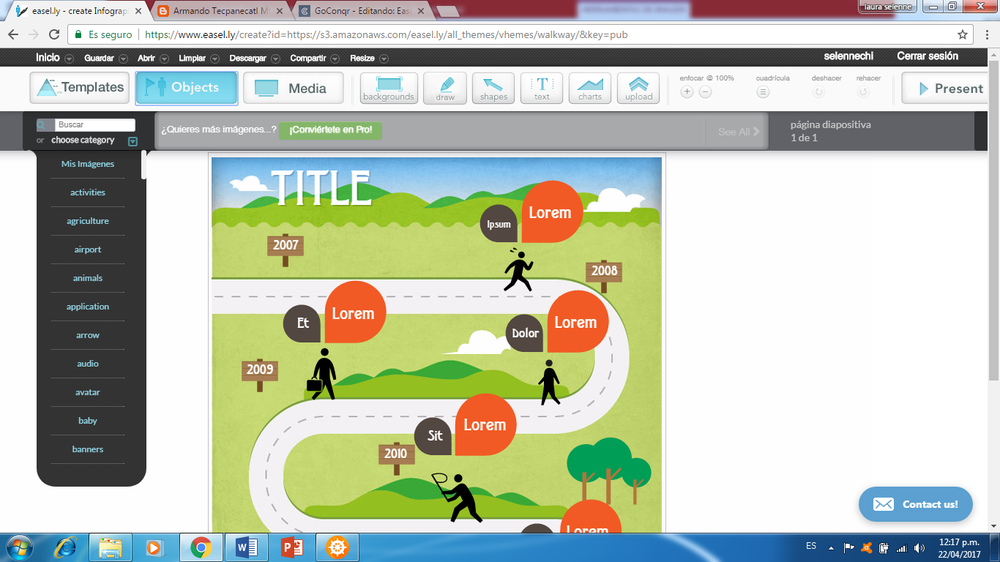Screen dimensions: 1000x562
Task: Select the backgrounds tool icon
Action: click(x=389, y=88)
